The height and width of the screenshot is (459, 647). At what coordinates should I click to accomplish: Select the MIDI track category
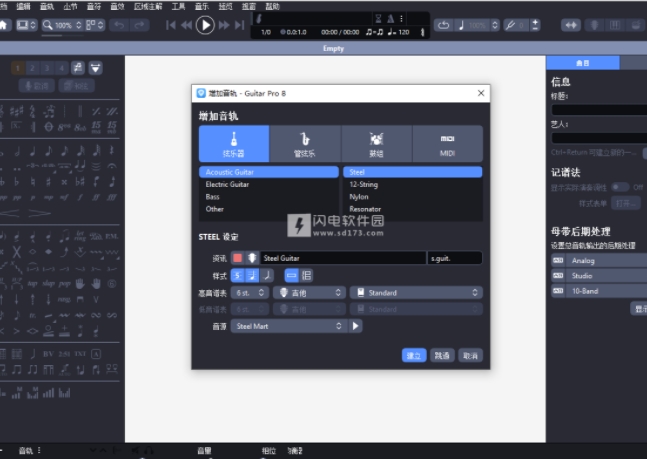click(447, 143)
